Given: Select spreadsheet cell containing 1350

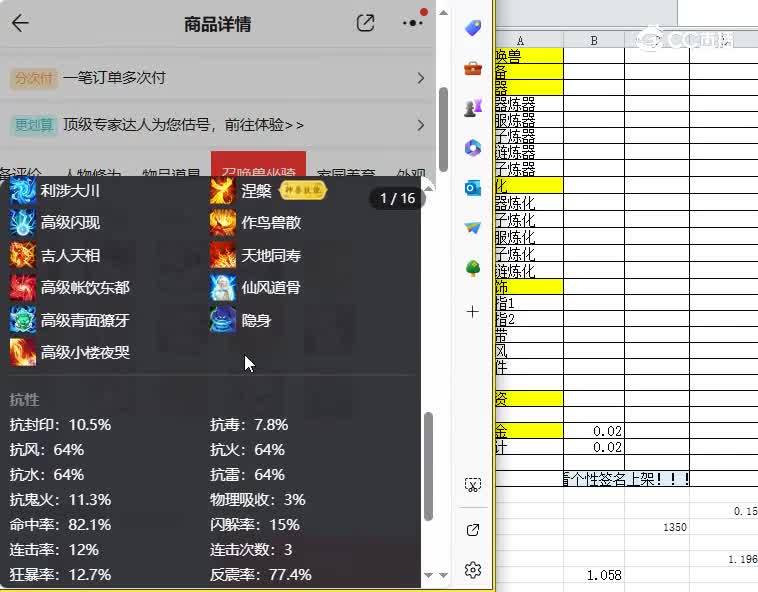Looking at the screenshot, I should tap(657, 527).
